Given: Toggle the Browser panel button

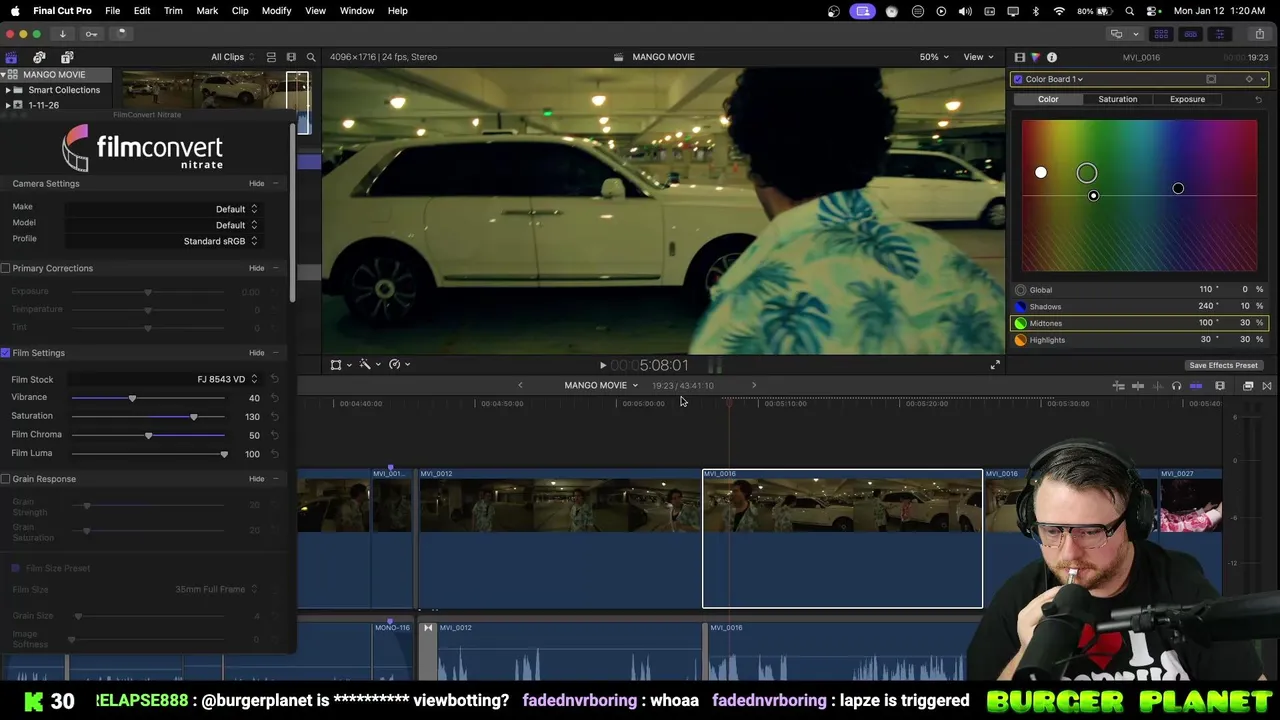Looking at the screenshot, I should pyautogui.click(x=1161, y=33).
